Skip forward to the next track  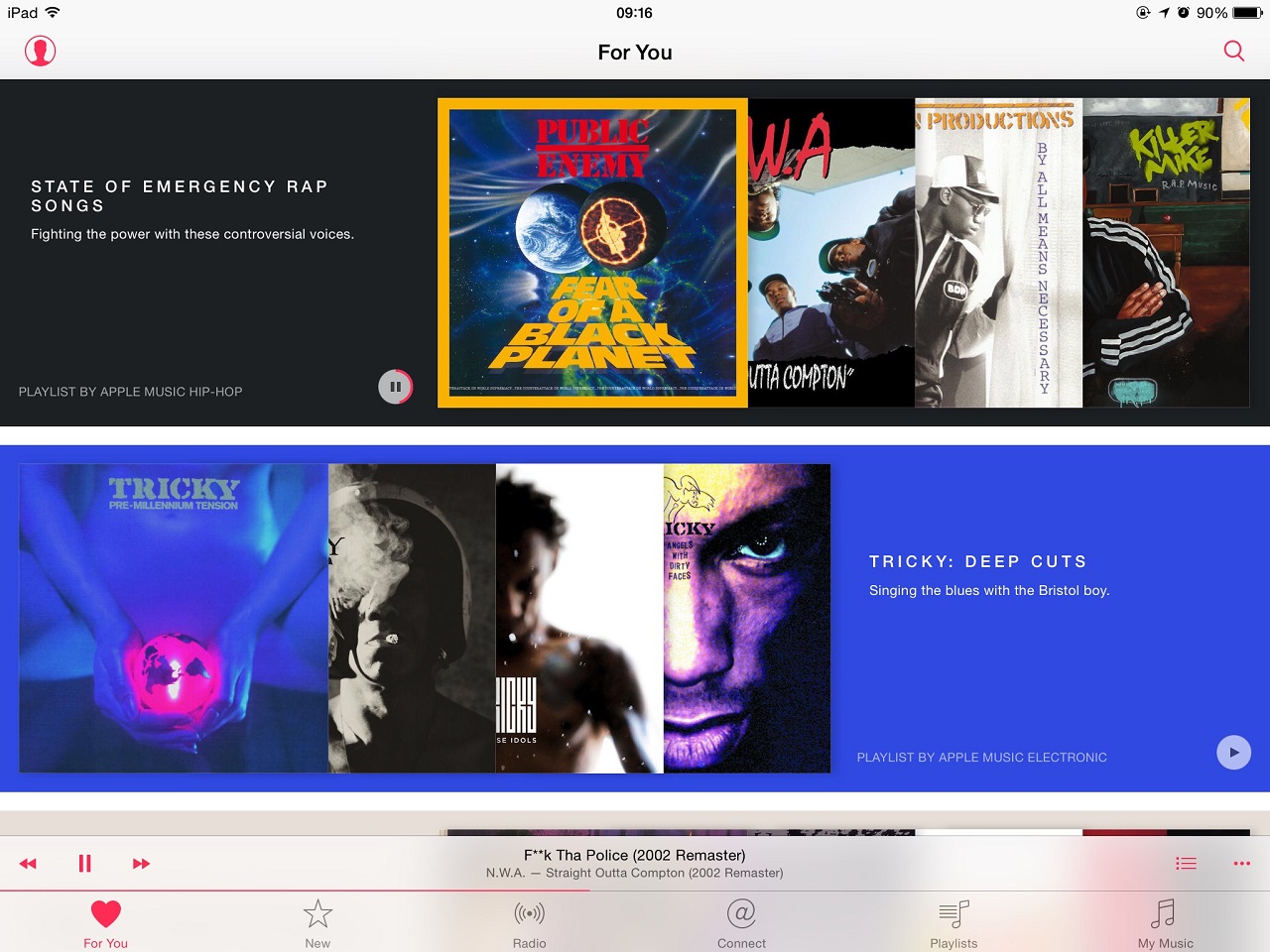click(141, 864)
